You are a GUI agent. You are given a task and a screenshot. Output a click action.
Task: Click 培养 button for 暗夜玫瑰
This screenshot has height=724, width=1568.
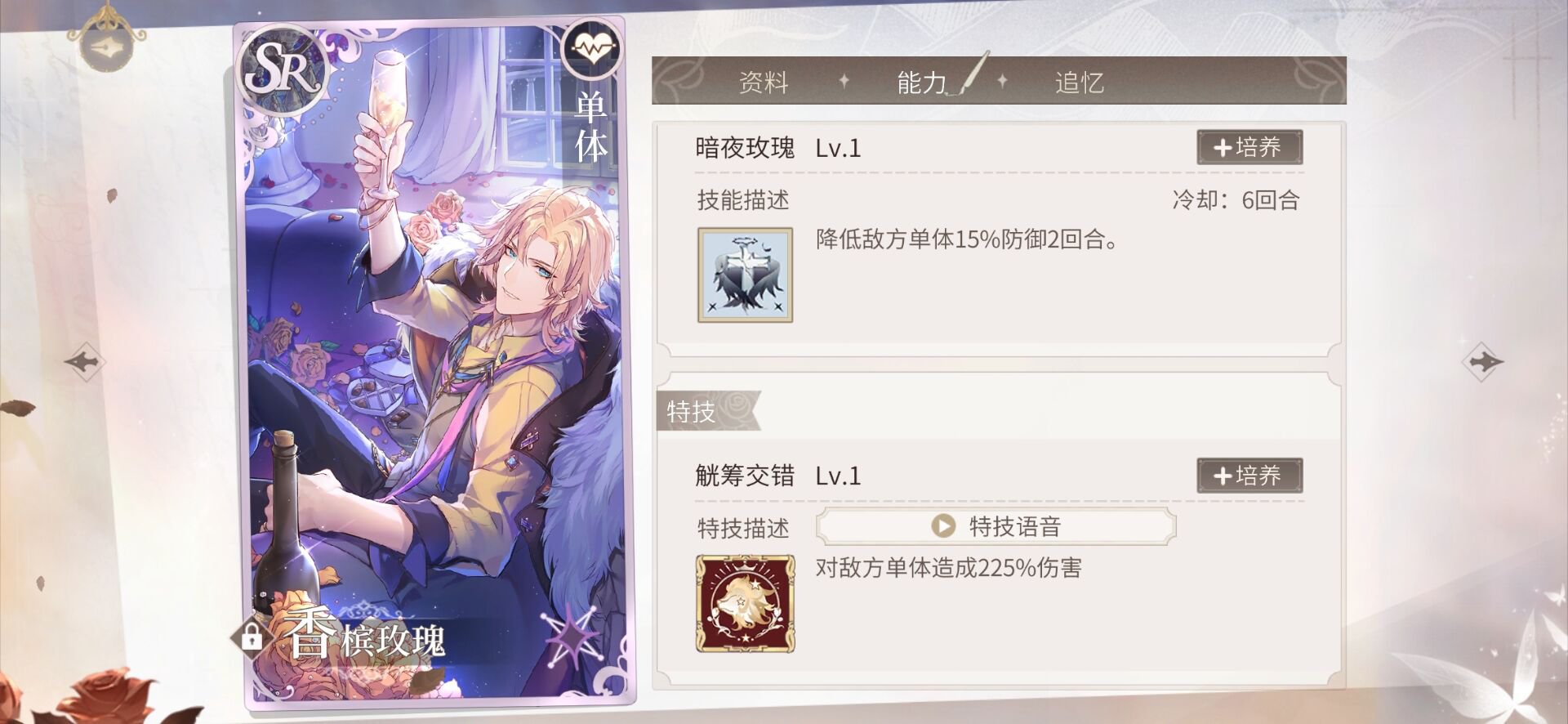click(1249, 147)
